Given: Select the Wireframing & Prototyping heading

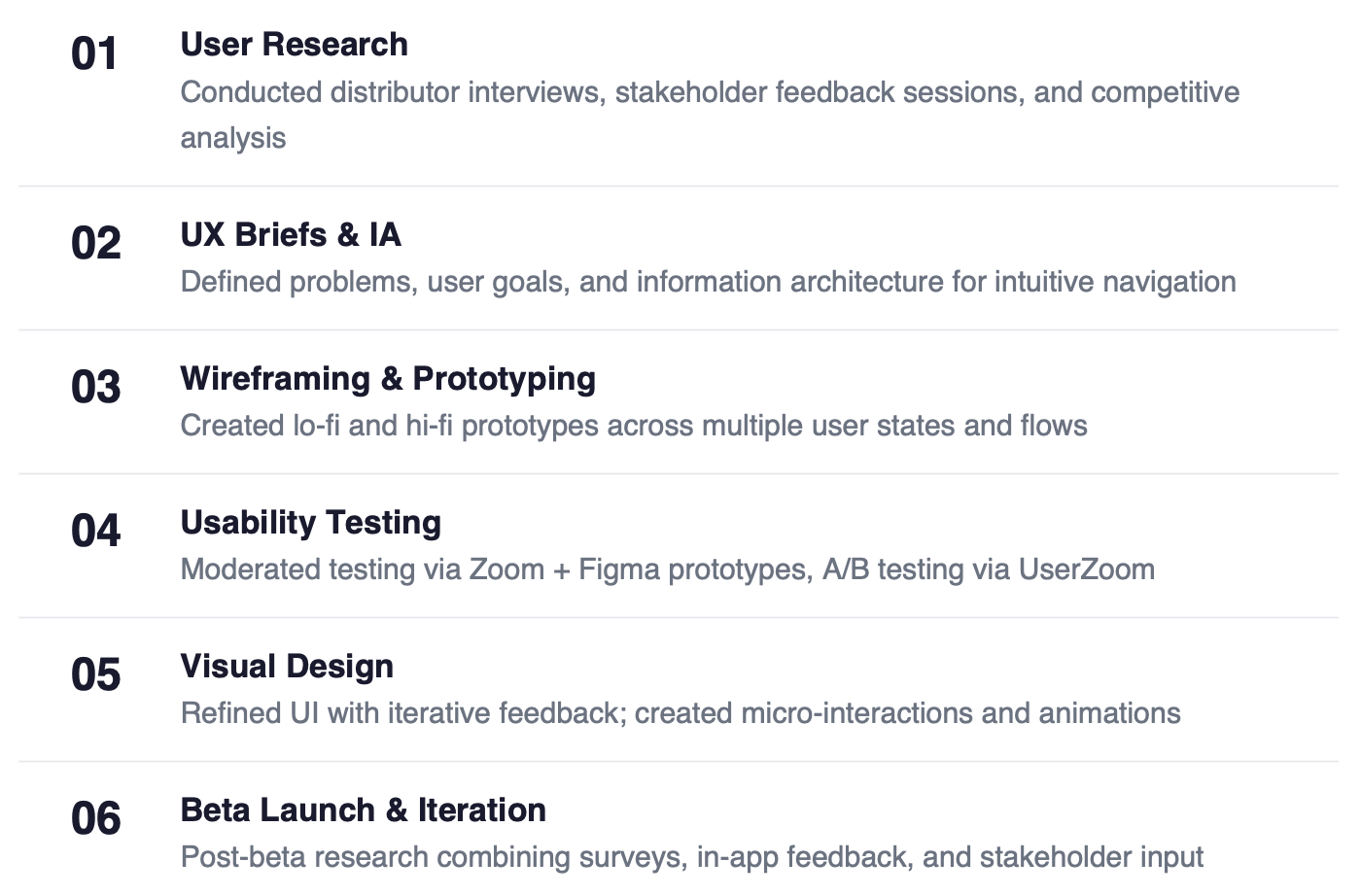Looking at the screenshot, I should (x=388, y=379).
